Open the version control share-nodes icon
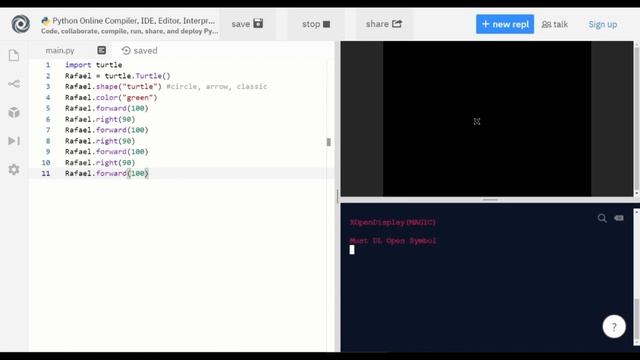 click(14, 84)
